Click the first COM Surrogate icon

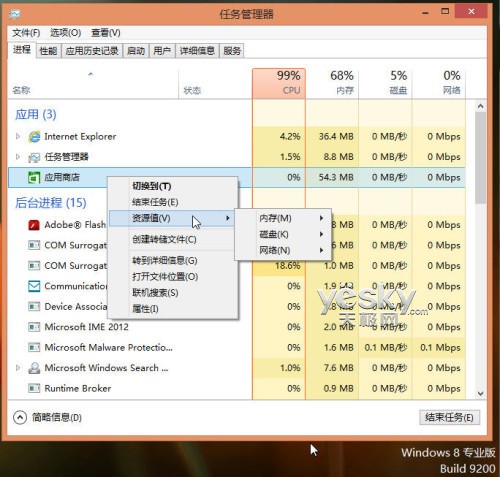tap(34, 246)
